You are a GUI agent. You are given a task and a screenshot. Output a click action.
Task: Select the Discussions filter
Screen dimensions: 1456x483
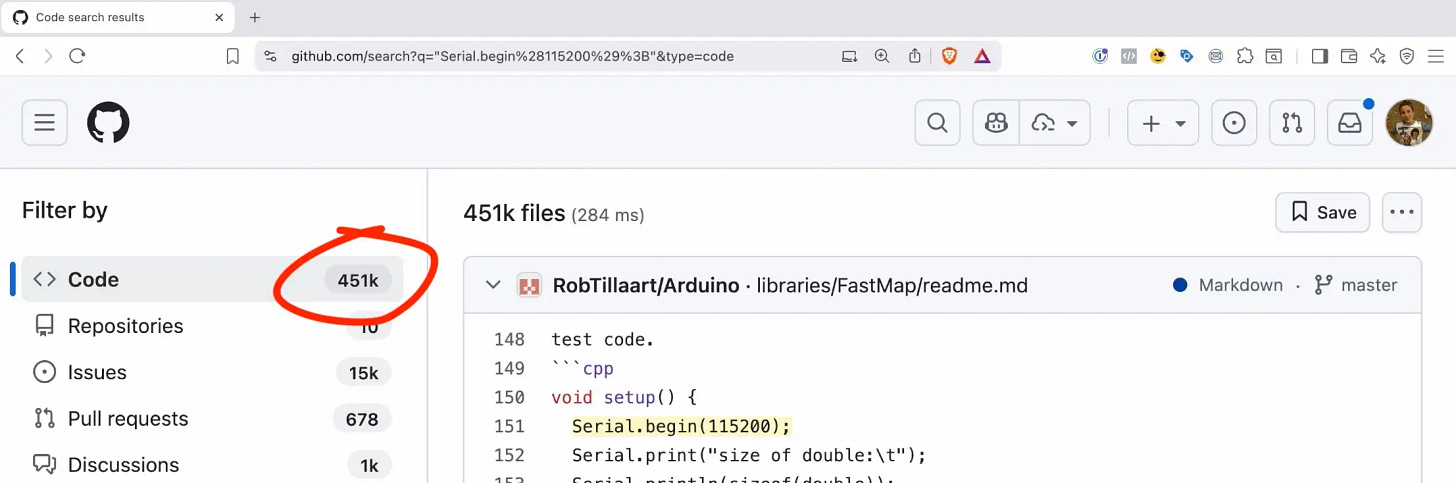[212, 465]
